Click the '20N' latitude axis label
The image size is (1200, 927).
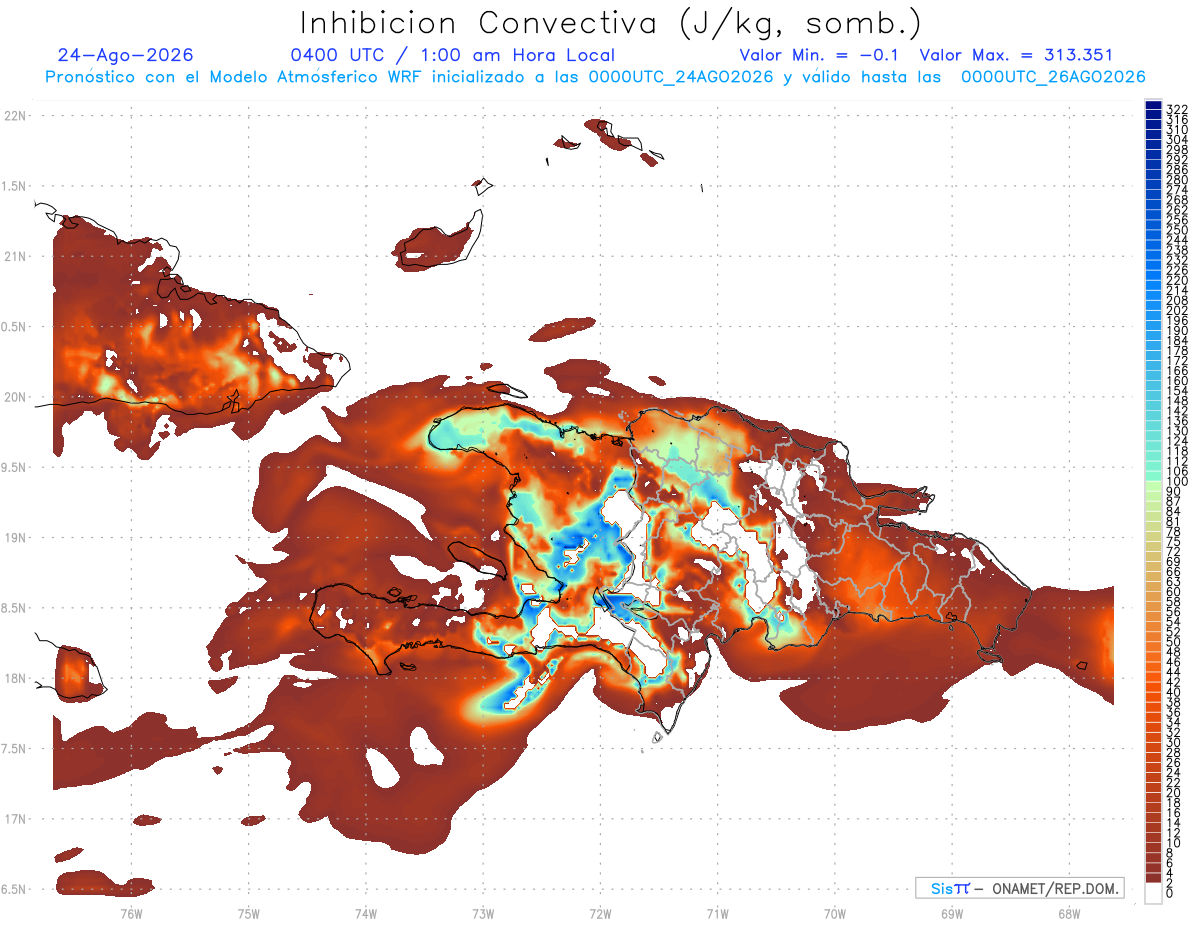click(15, 397)
